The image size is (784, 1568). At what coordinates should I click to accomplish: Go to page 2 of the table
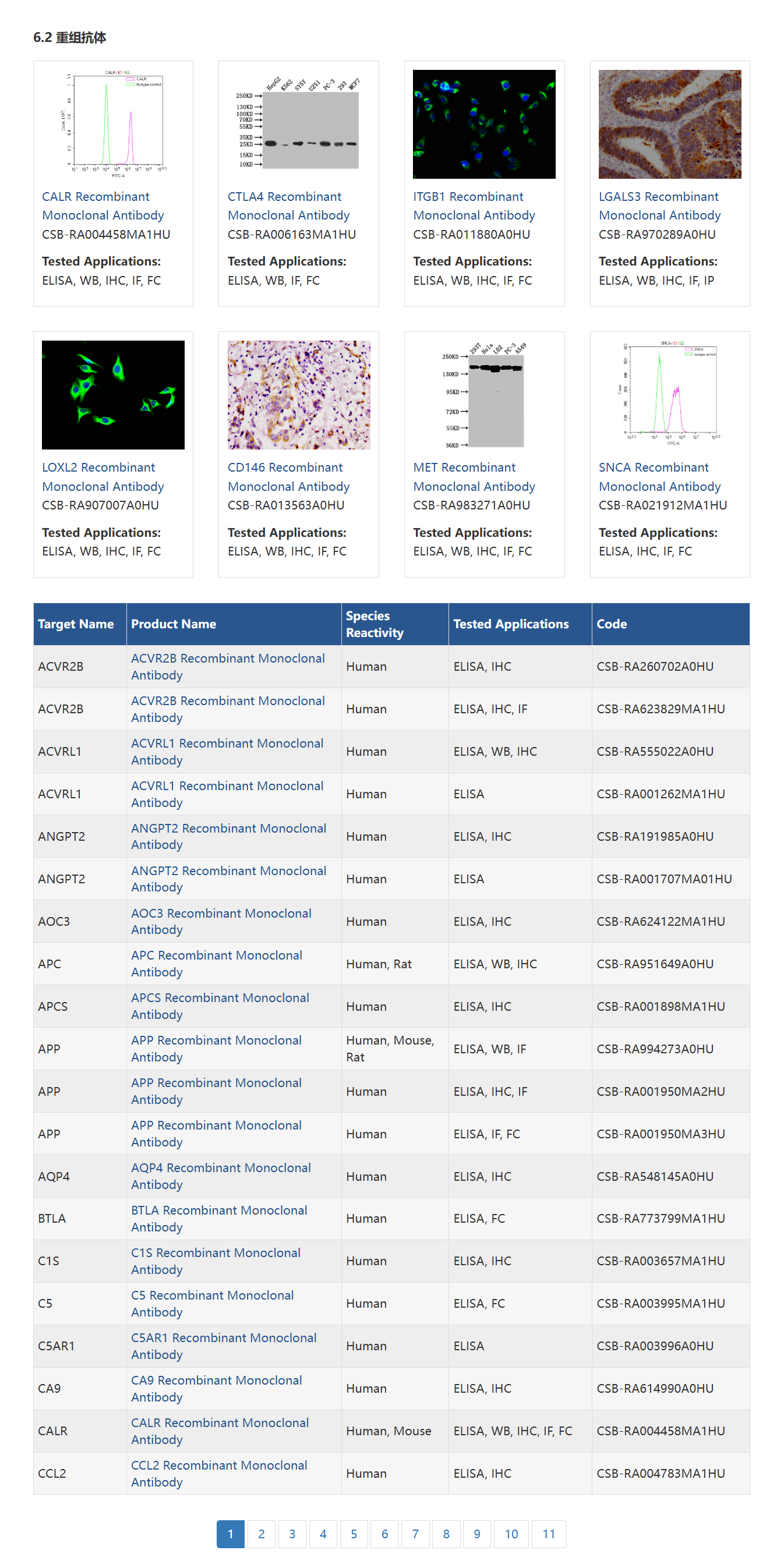click(x=261, y=1534)
